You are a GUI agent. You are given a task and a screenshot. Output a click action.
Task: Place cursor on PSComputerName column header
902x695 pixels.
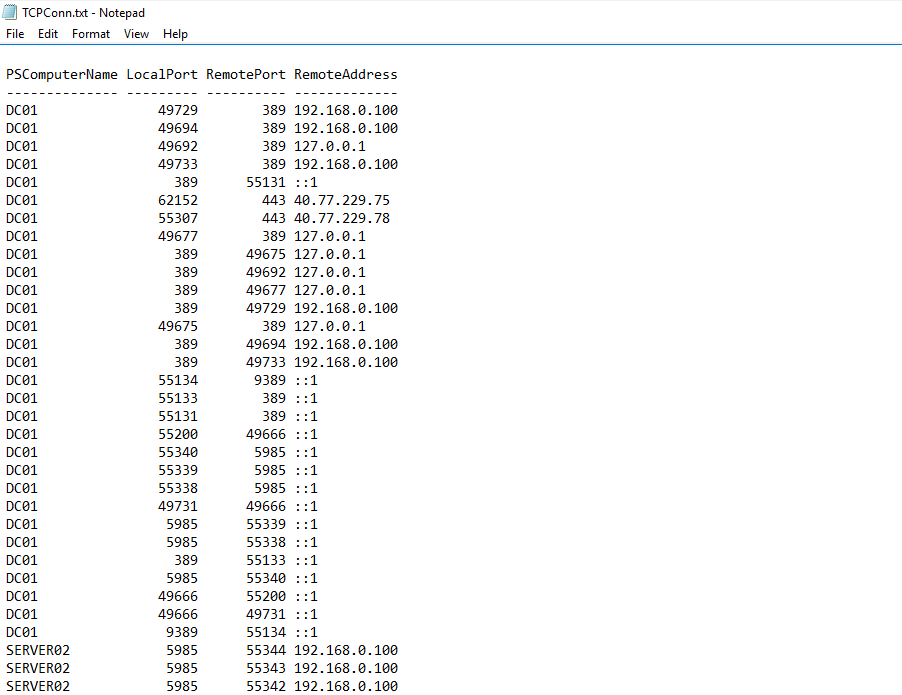(x=62, y=74)
